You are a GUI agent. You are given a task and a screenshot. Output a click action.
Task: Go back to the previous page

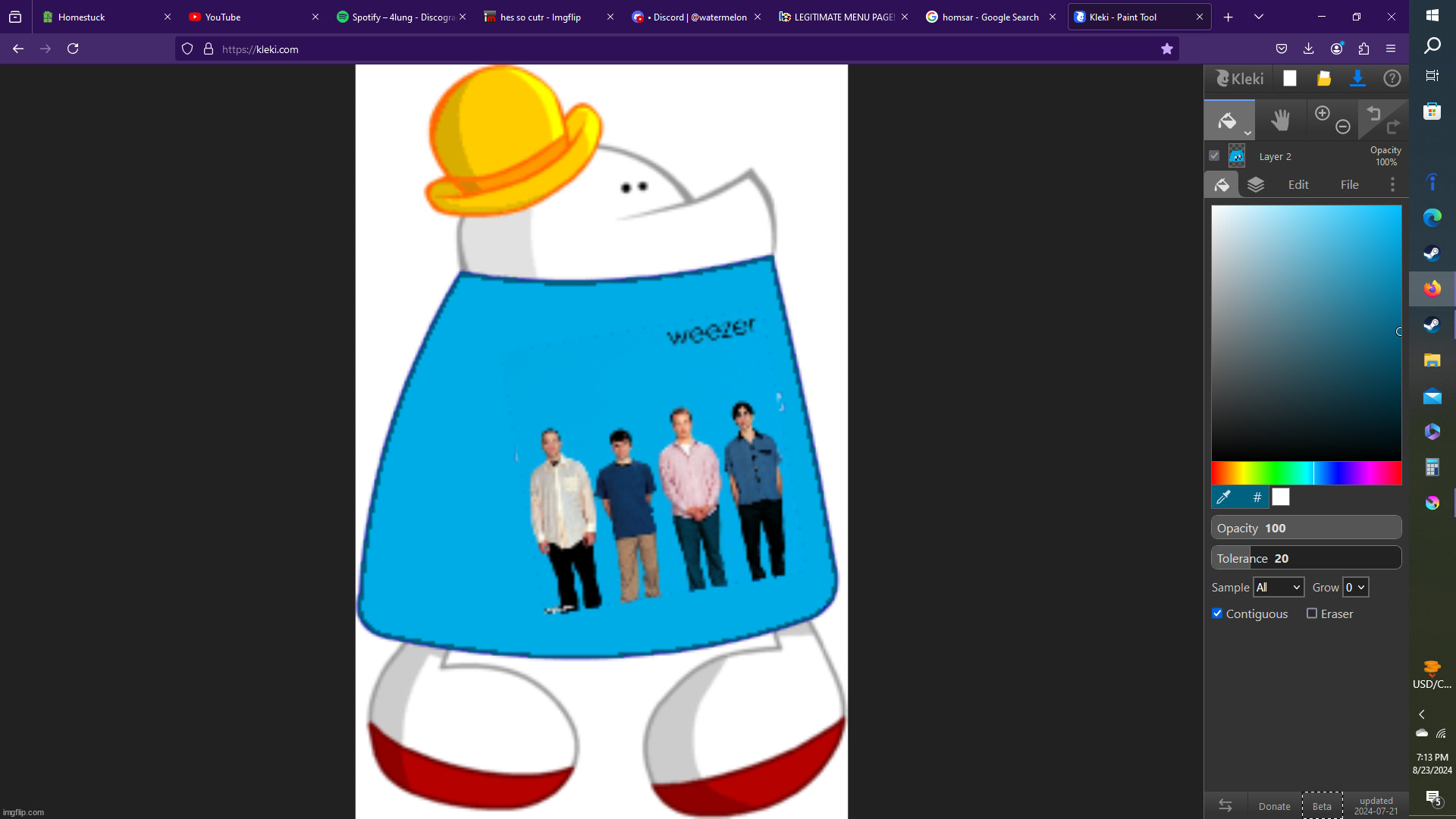pyautogui.click(x=18, y=49)
